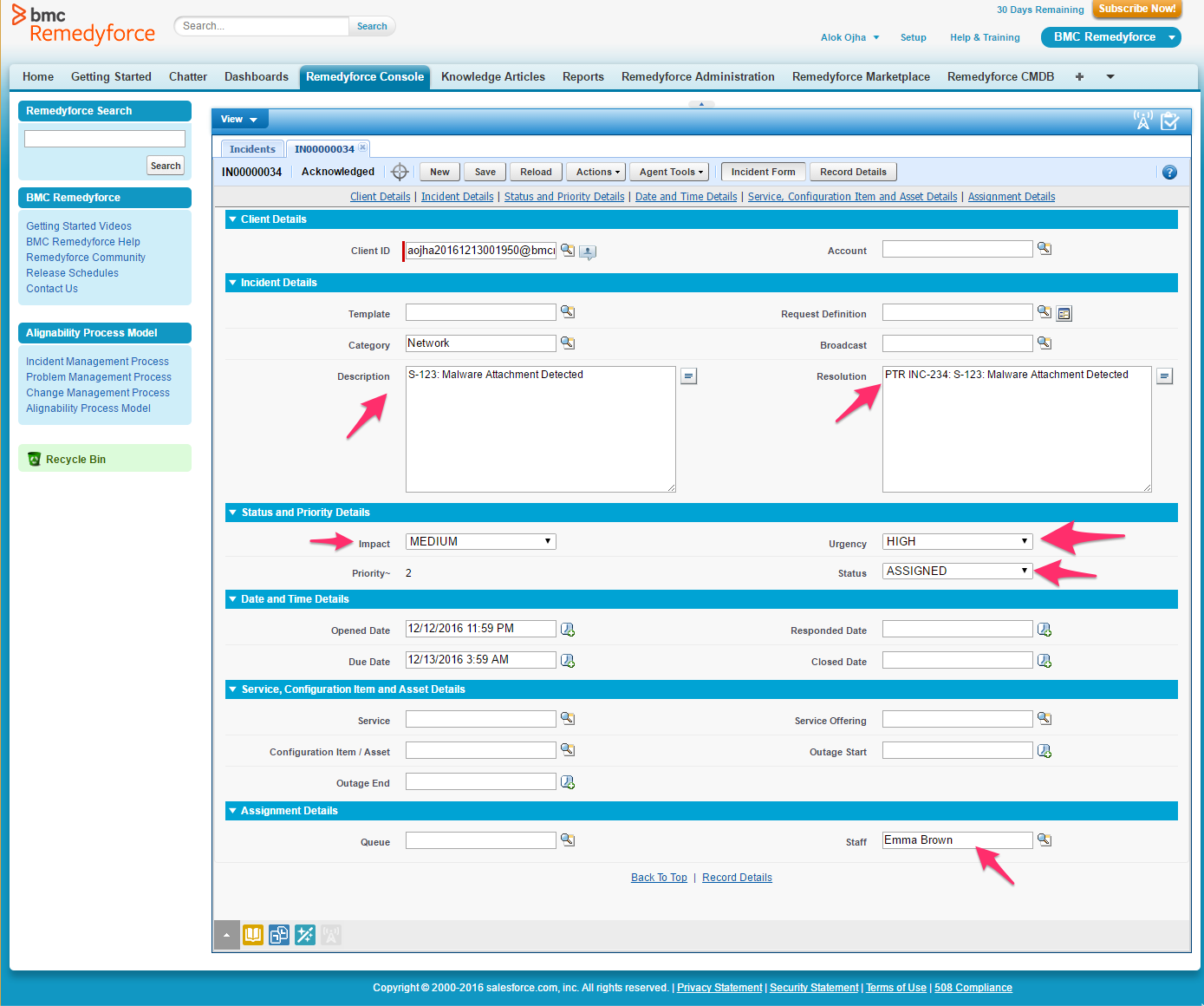Screen dimensions: 1204x1006
Task: Open the Request Definition lookup icon
Action: 1045,312
